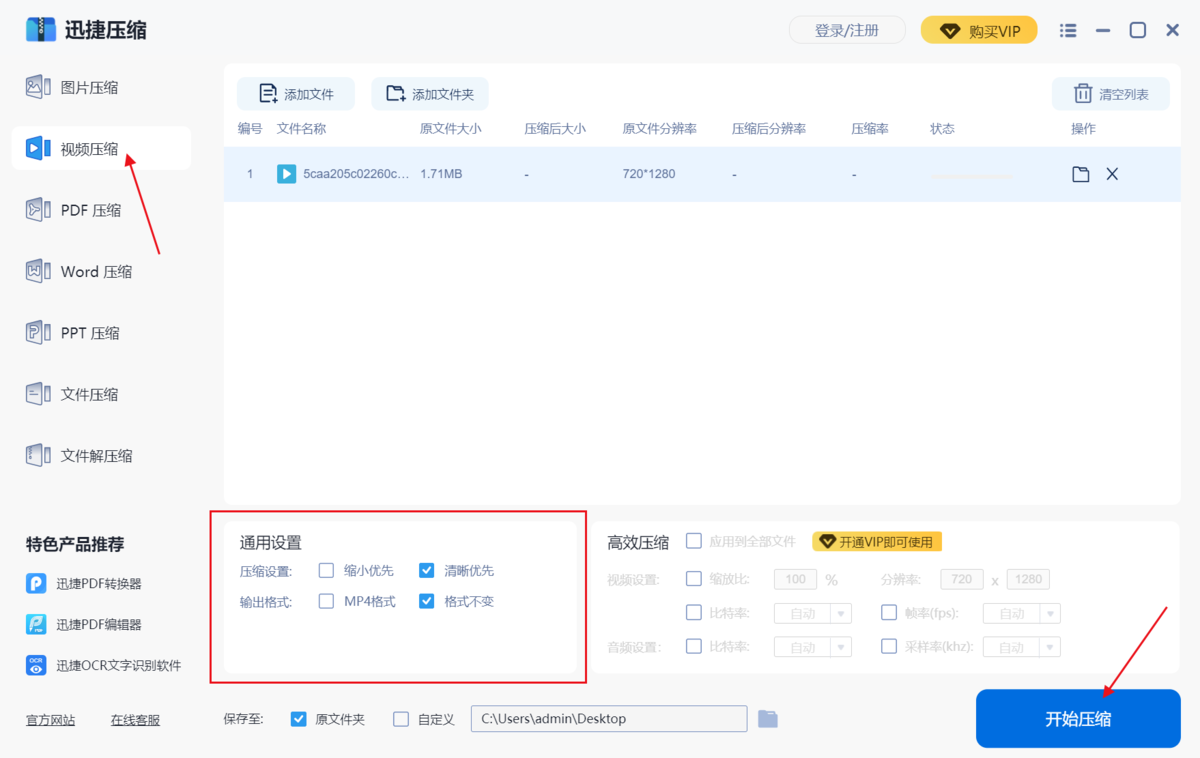1200x758 pixels.
Task: Enable 应用到全部文件 in 高效压缩
Action: (694, 541)
